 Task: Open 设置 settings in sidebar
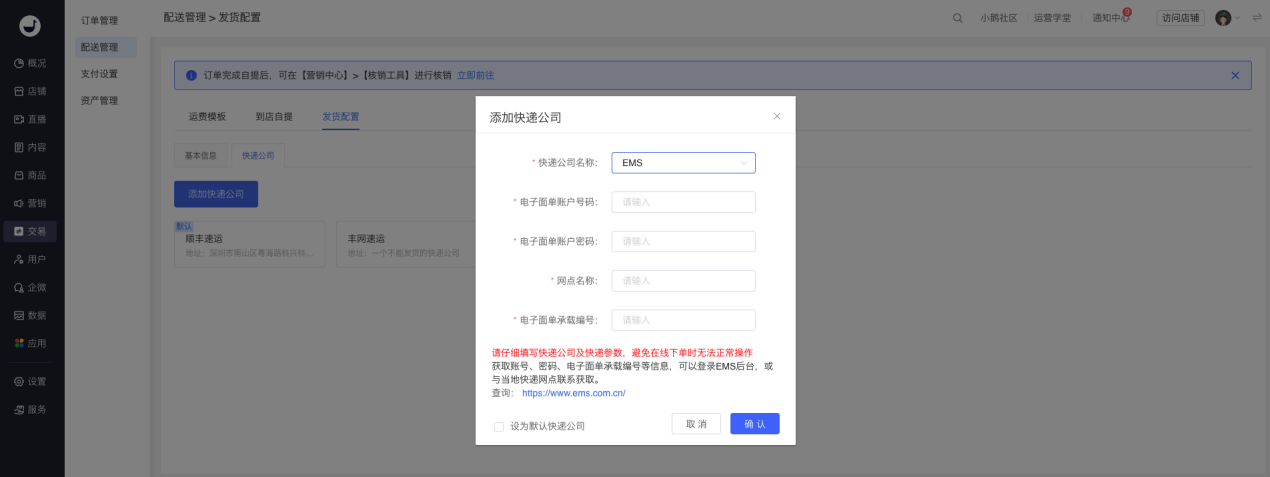click(29, 381)
